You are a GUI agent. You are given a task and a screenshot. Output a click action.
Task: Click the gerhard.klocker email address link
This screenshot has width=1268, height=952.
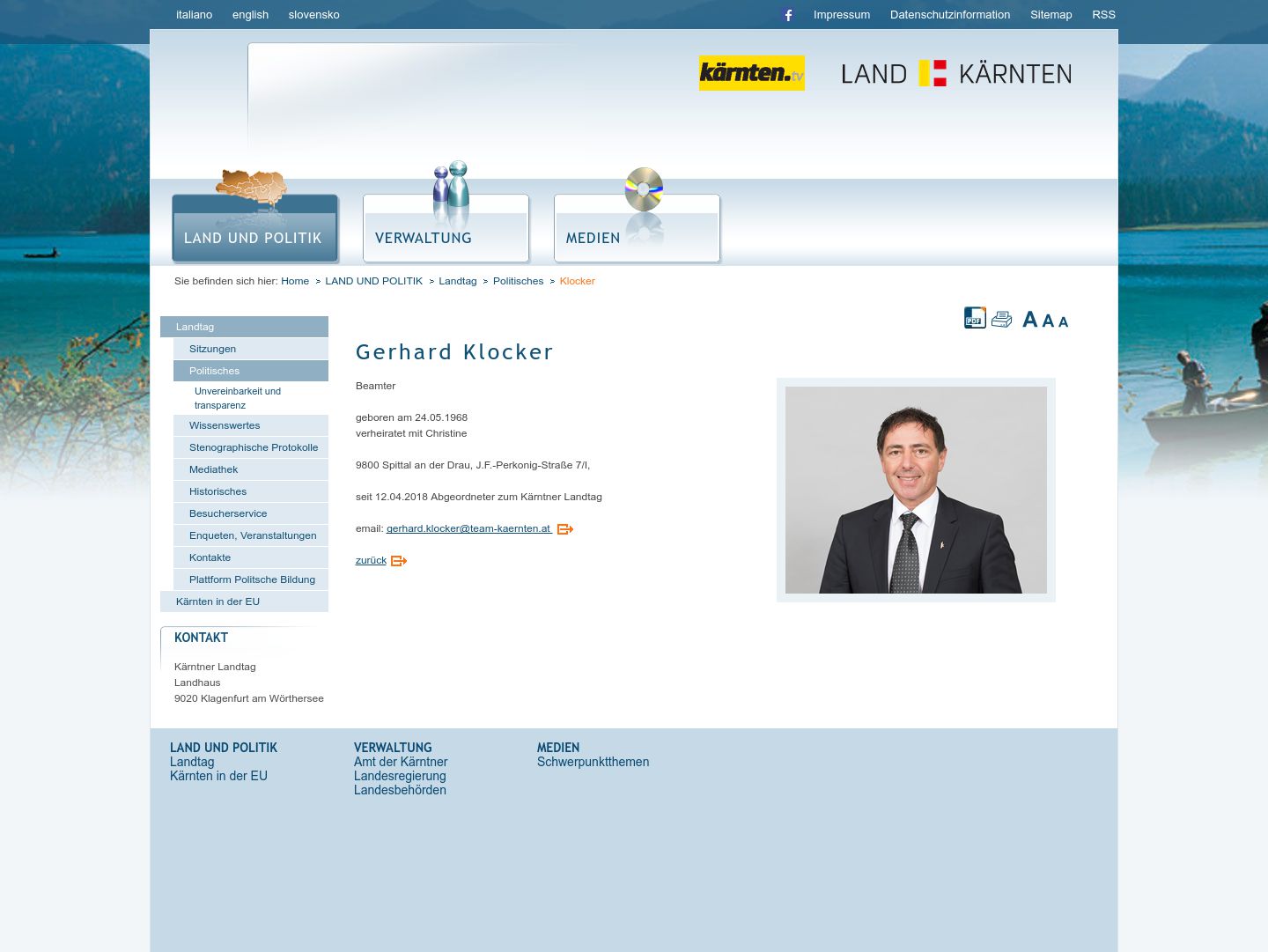point(468,528)
